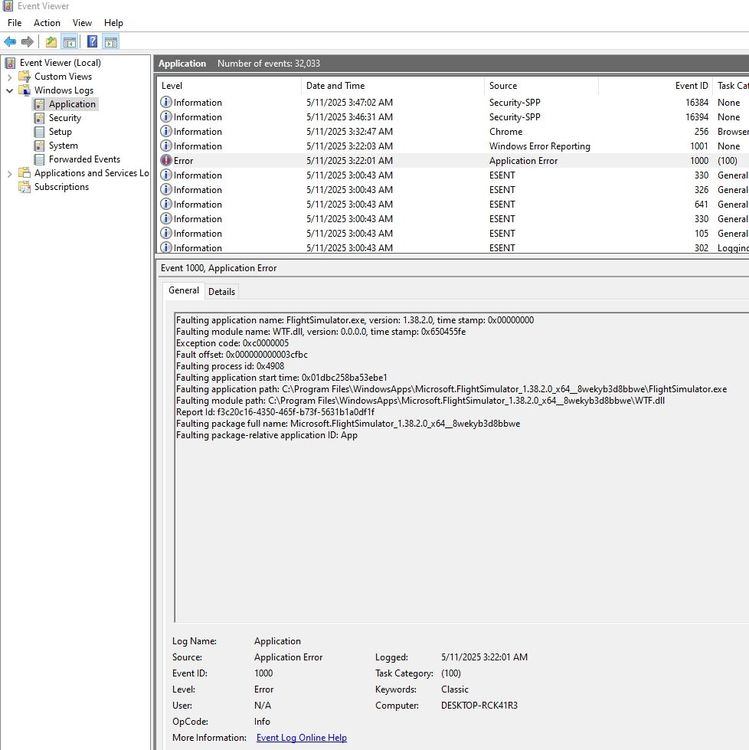The height and width of the screenshot is (750, 749).
Task: Click the Back arrow toolbar icon
Action: coord(10,42)
